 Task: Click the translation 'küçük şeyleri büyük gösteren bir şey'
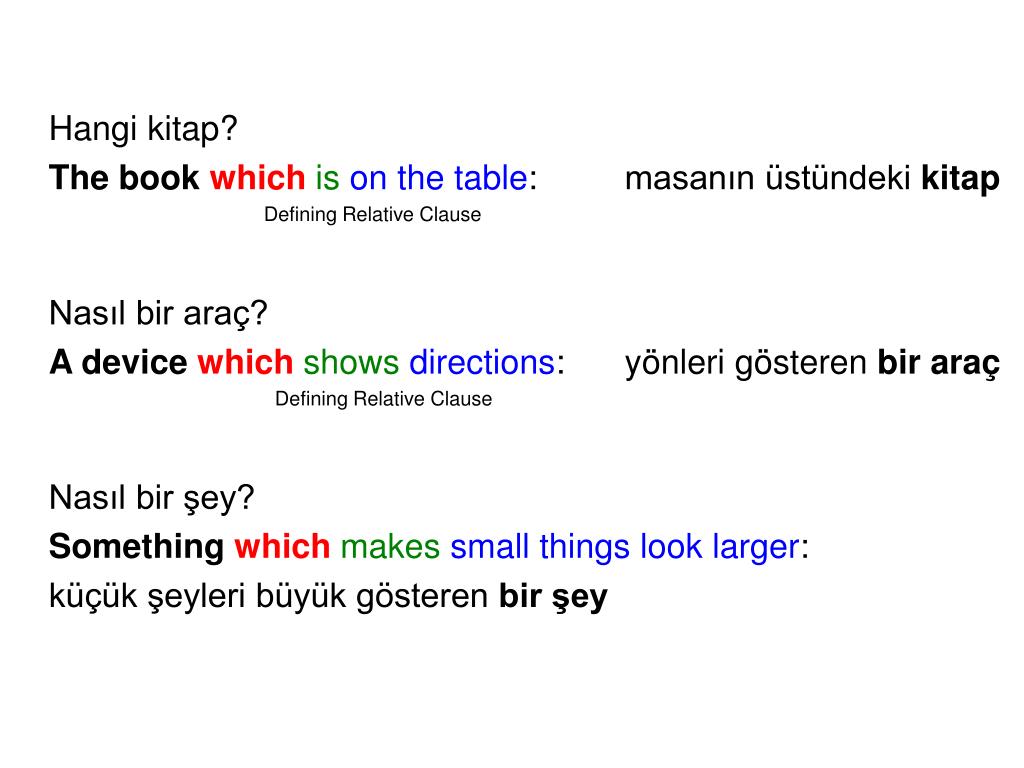tap(328, 597)
